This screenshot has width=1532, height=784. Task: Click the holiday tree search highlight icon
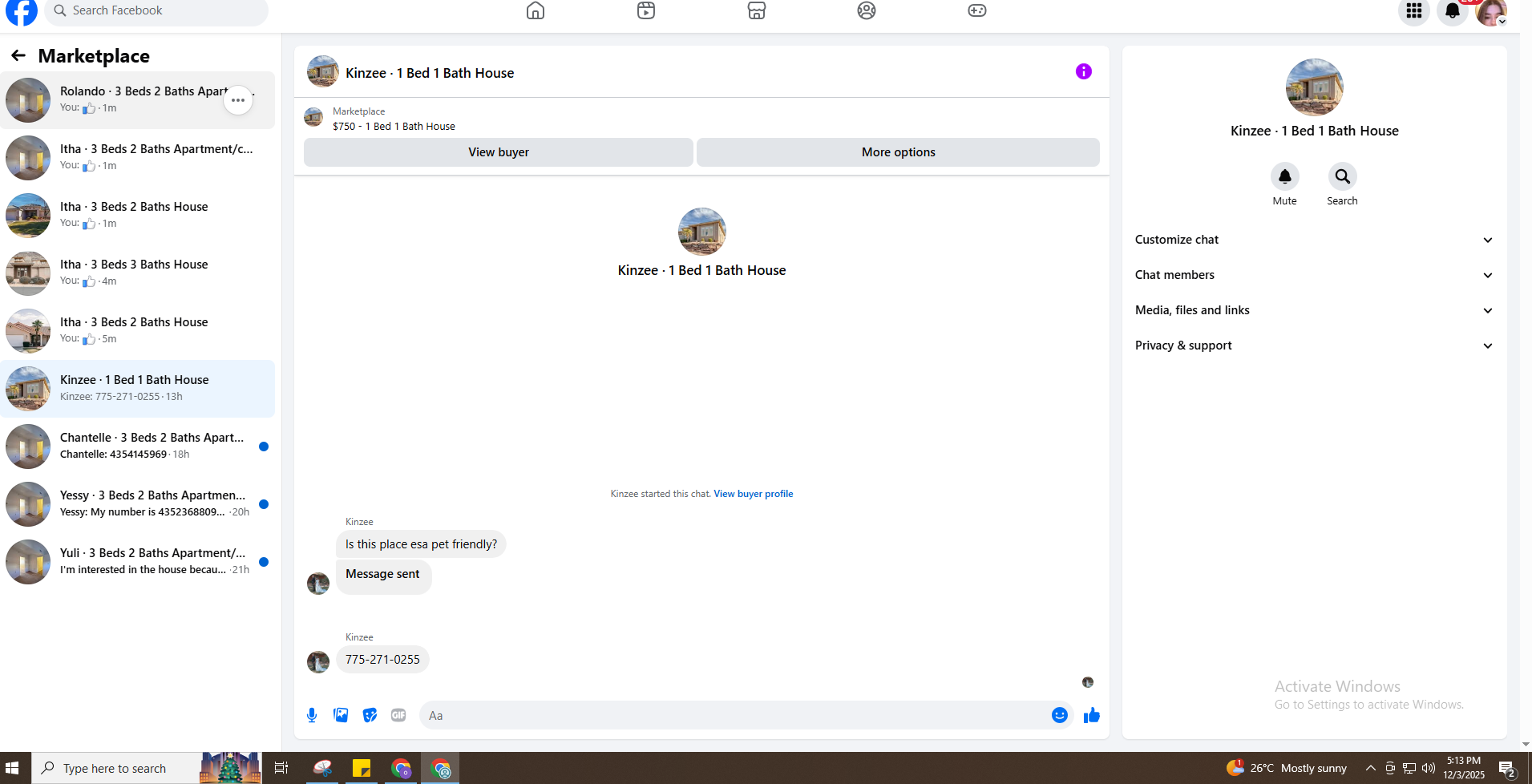tap(230, 768)
